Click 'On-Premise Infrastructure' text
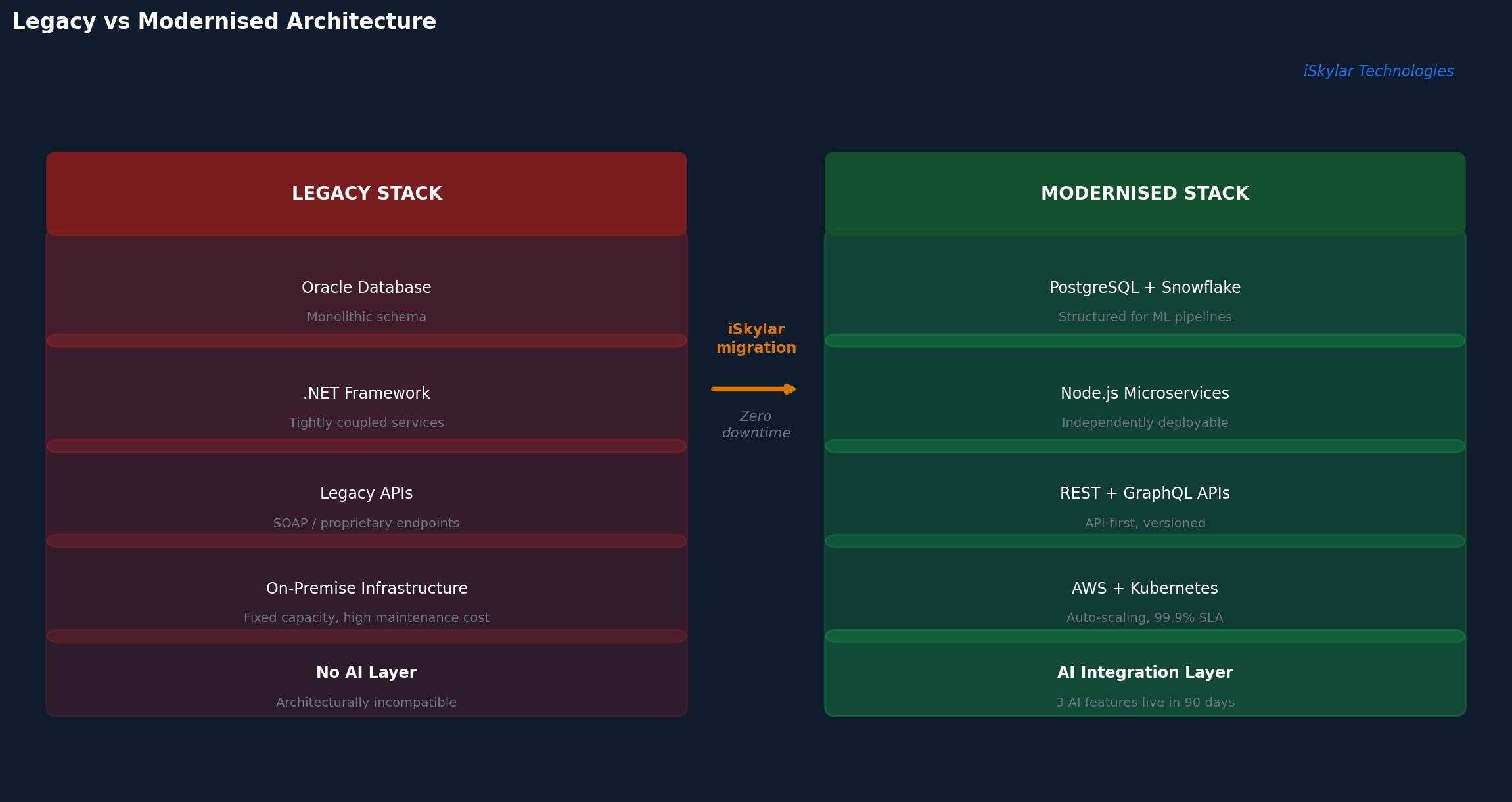 367,589
